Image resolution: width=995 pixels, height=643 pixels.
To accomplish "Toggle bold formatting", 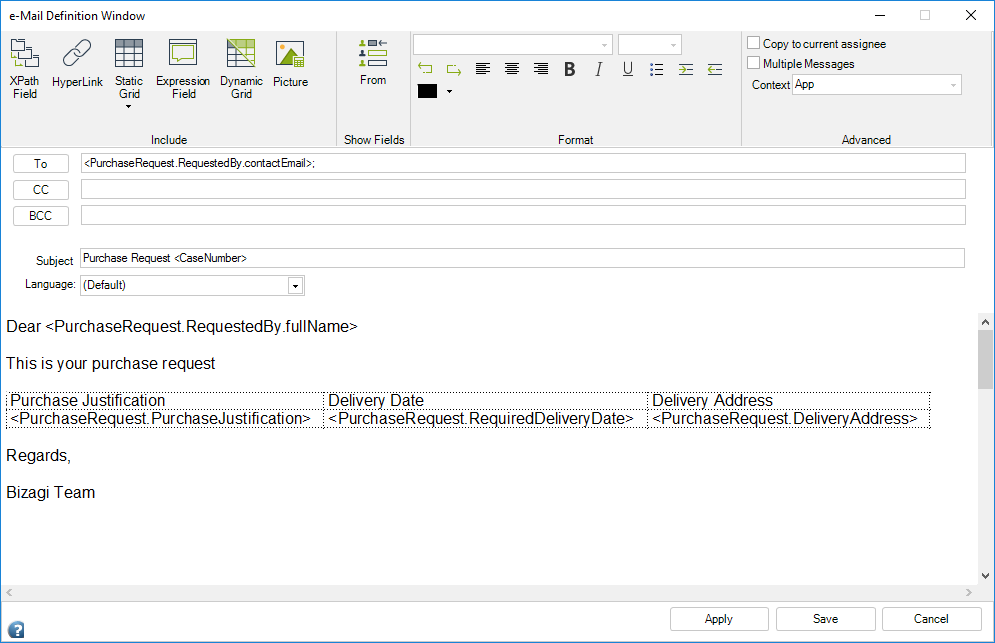I will coord(570,69).
